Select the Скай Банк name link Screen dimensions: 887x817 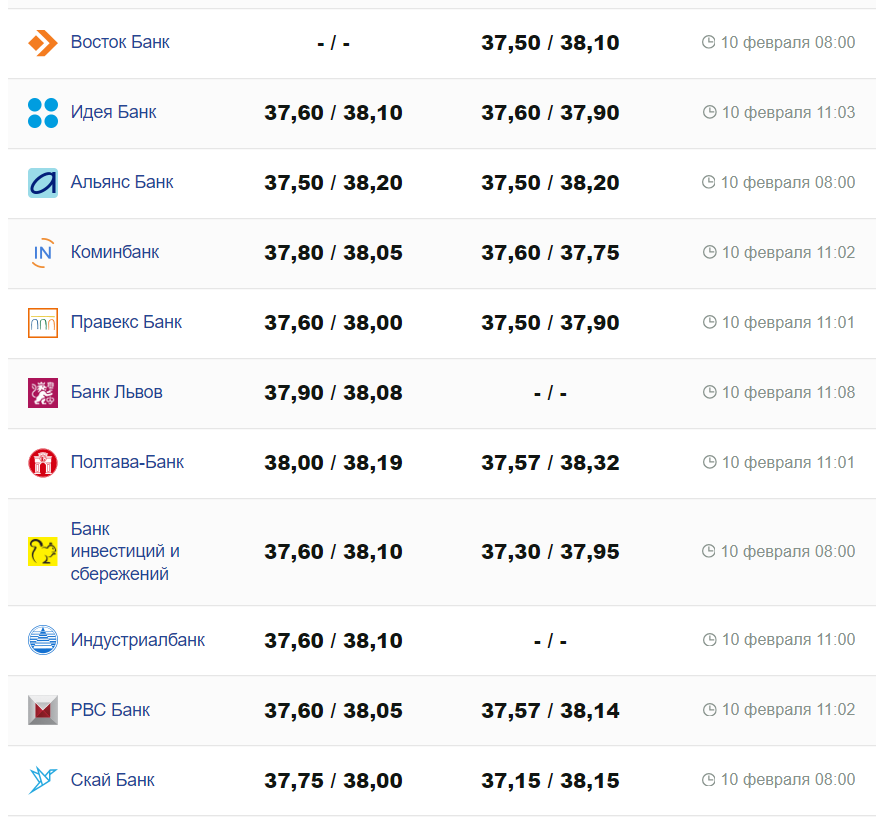pyautogui.click(x=112, y=779)
